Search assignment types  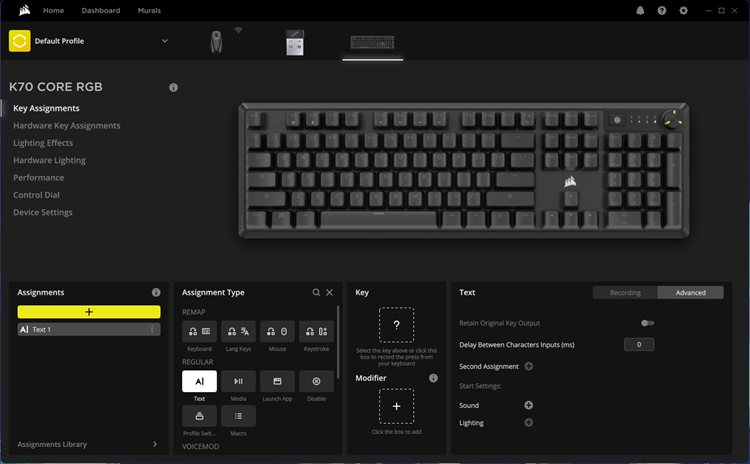click(x=316, y=292)
